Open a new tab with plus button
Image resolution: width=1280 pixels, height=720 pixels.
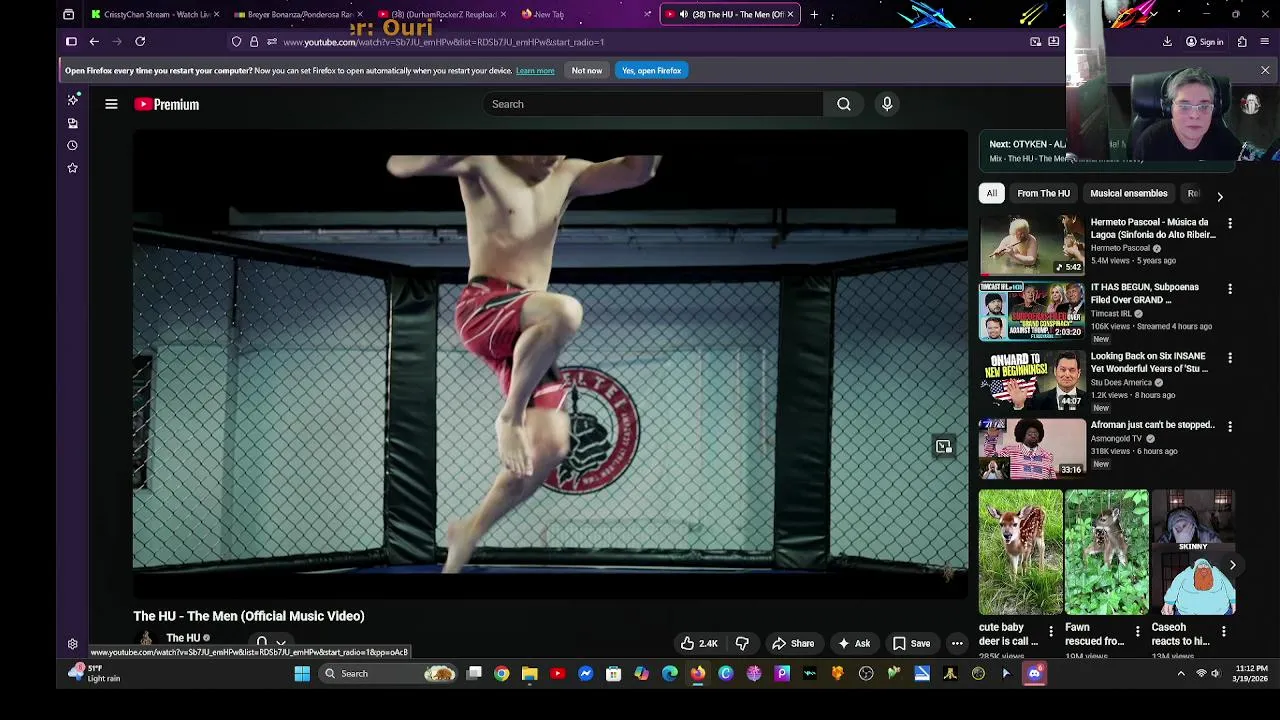(x=814, y=14)
